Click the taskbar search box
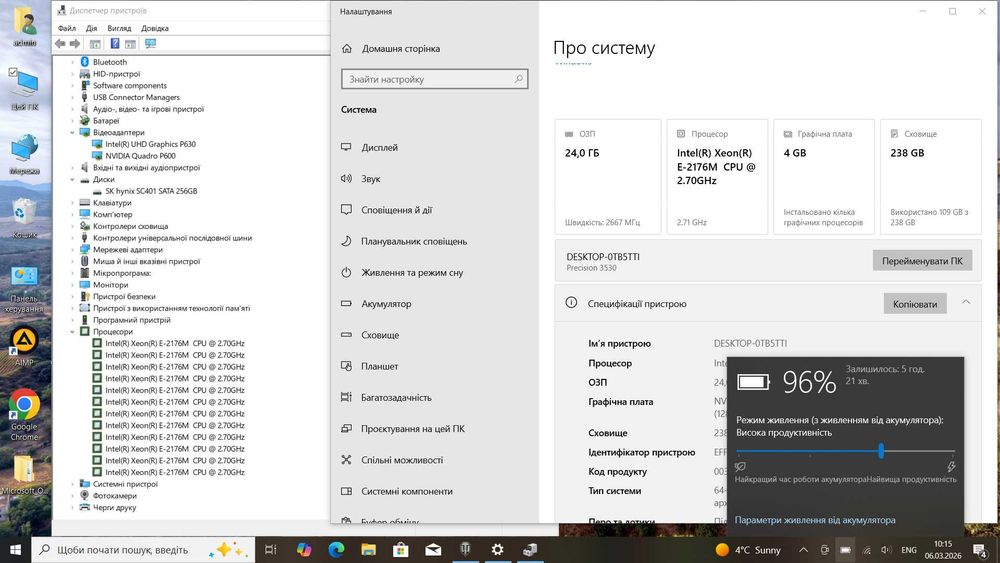 coord(143,549)
